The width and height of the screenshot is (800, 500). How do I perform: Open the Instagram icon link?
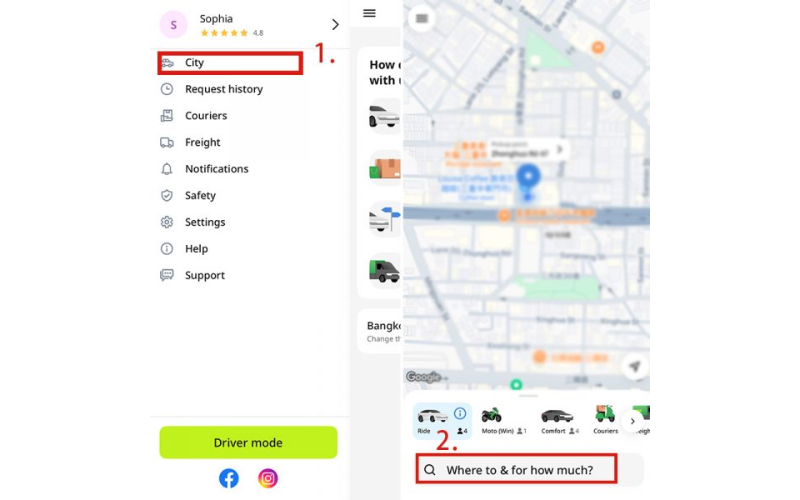[268, 478]
